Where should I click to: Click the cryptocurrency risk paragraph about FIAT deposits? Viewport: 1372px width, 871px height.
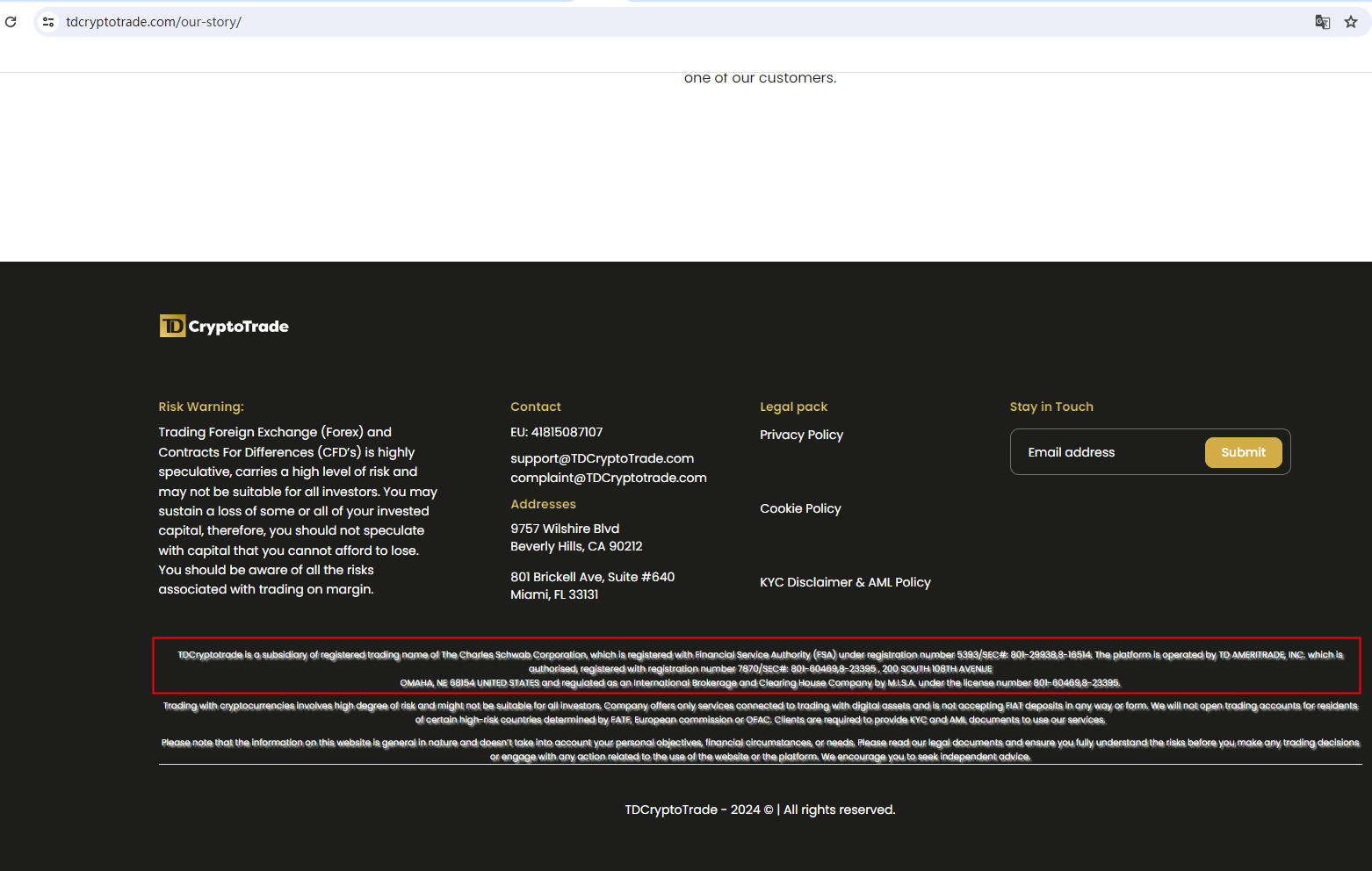tap(761, 712)
